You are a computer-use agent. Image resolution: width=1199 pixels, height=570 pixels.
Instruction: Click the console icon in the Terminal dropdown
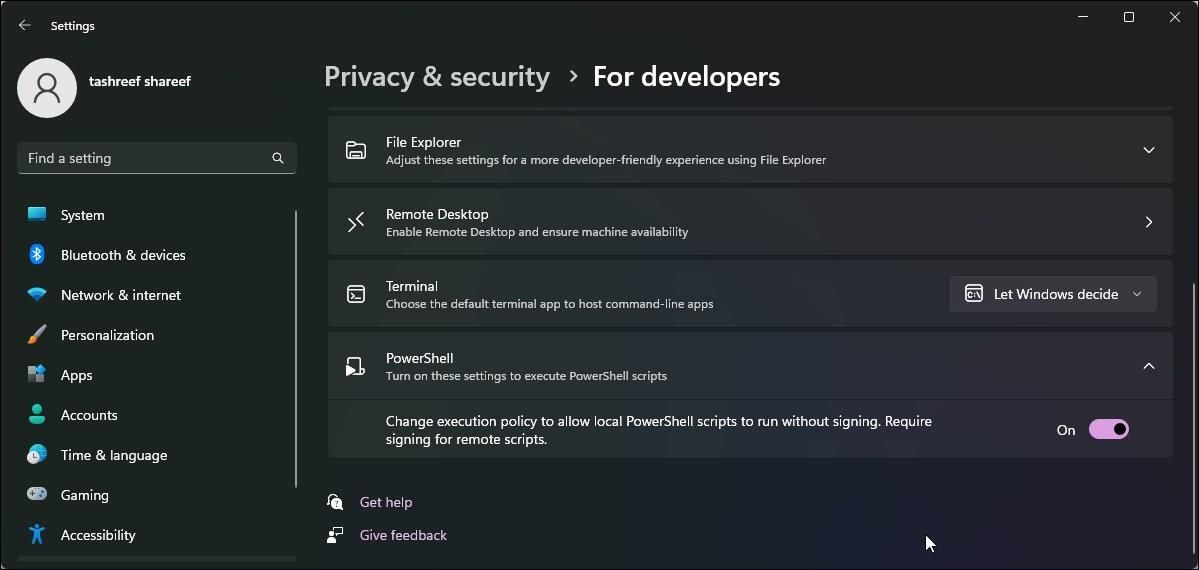(973, 294)
